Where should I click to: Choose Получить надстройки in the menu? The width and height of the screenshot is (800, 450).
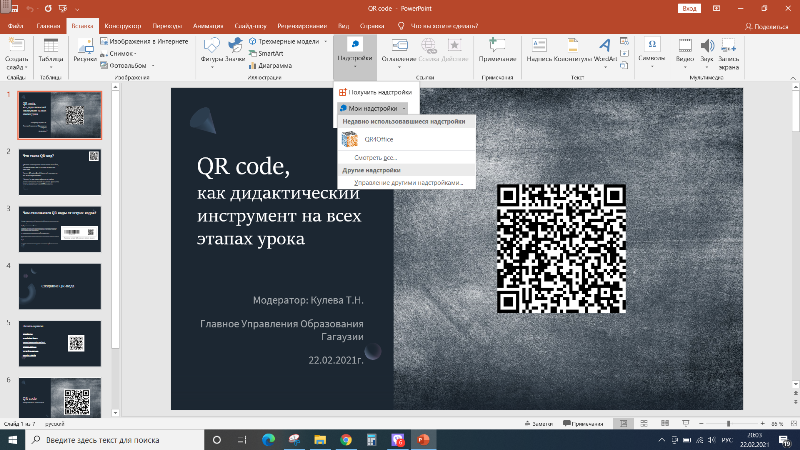[x=376, y=92]
